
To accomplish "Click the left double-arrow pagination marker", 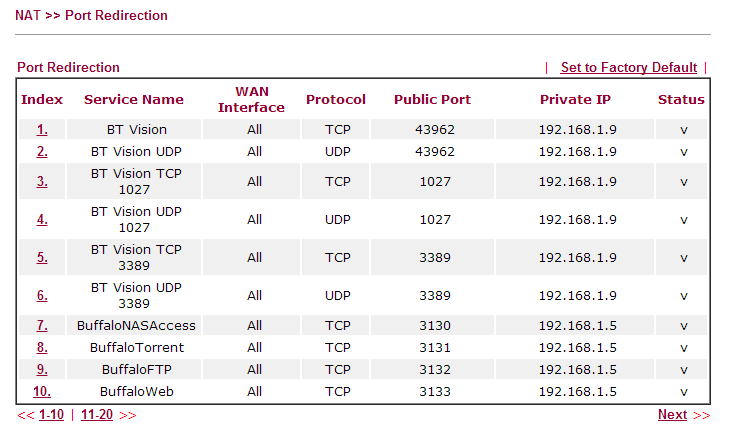I will pyautogui.click(x=26, y=415).
